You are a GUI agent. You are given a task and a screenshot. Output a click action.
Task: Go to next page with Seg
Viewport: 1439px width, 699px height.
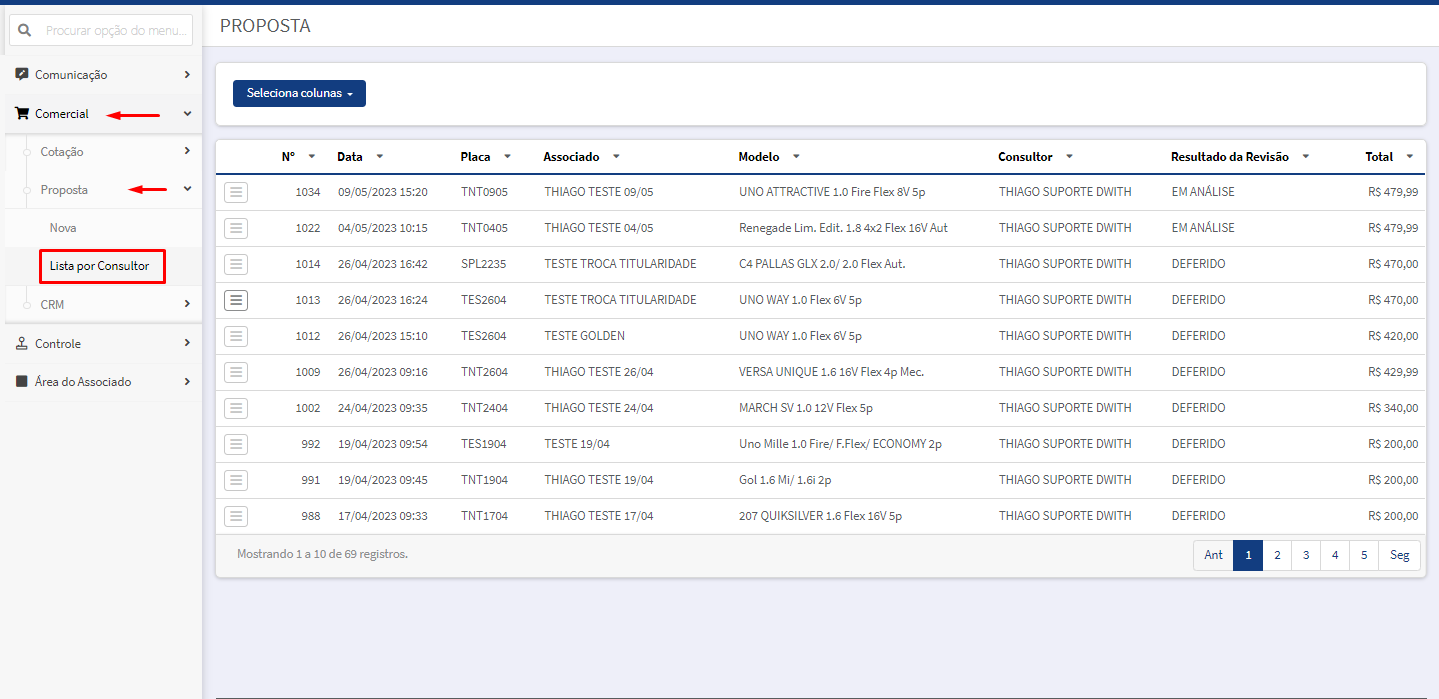coord(1400,555)
